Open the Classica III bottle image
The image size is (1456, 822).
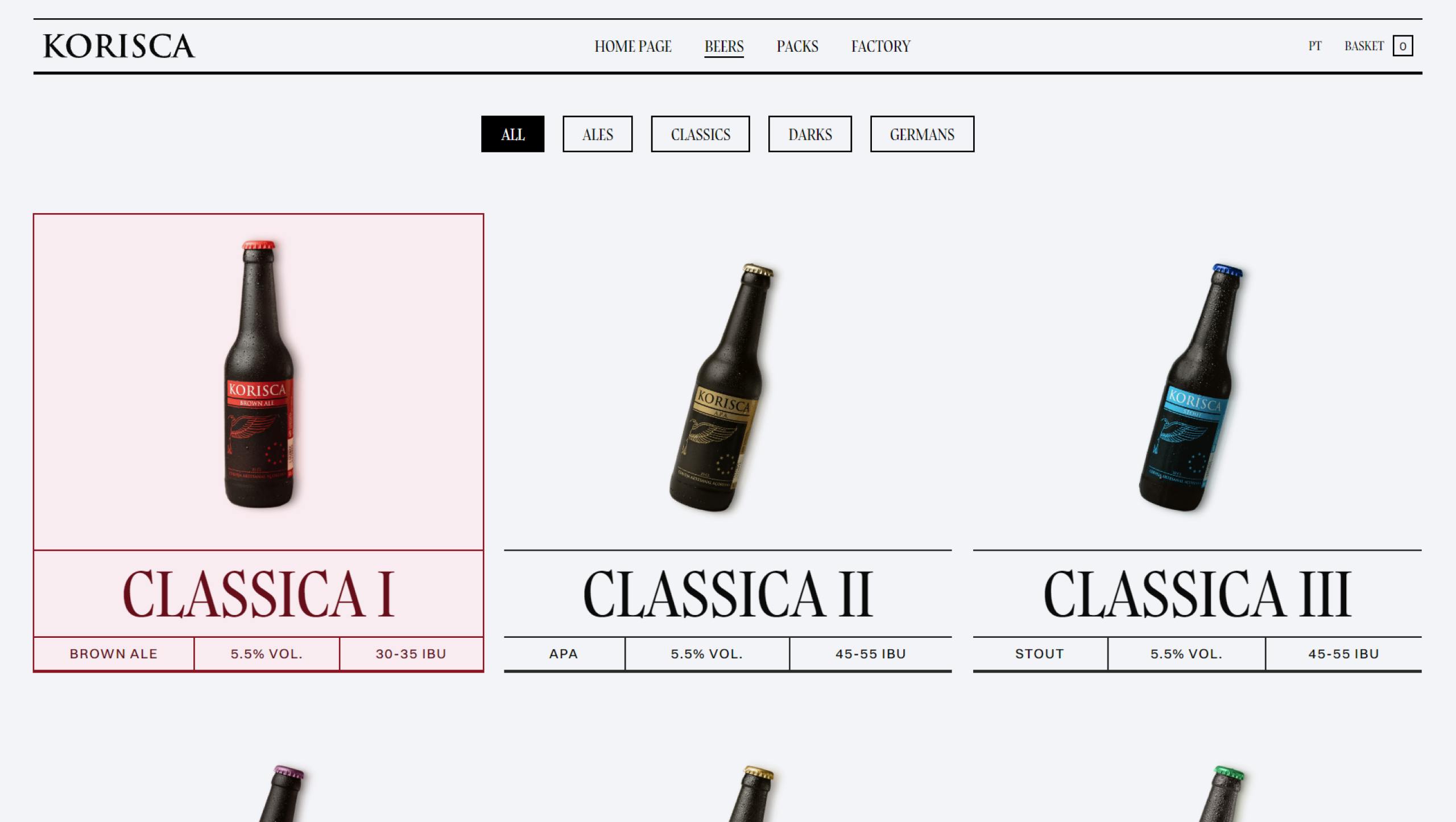click(1190, 387)
